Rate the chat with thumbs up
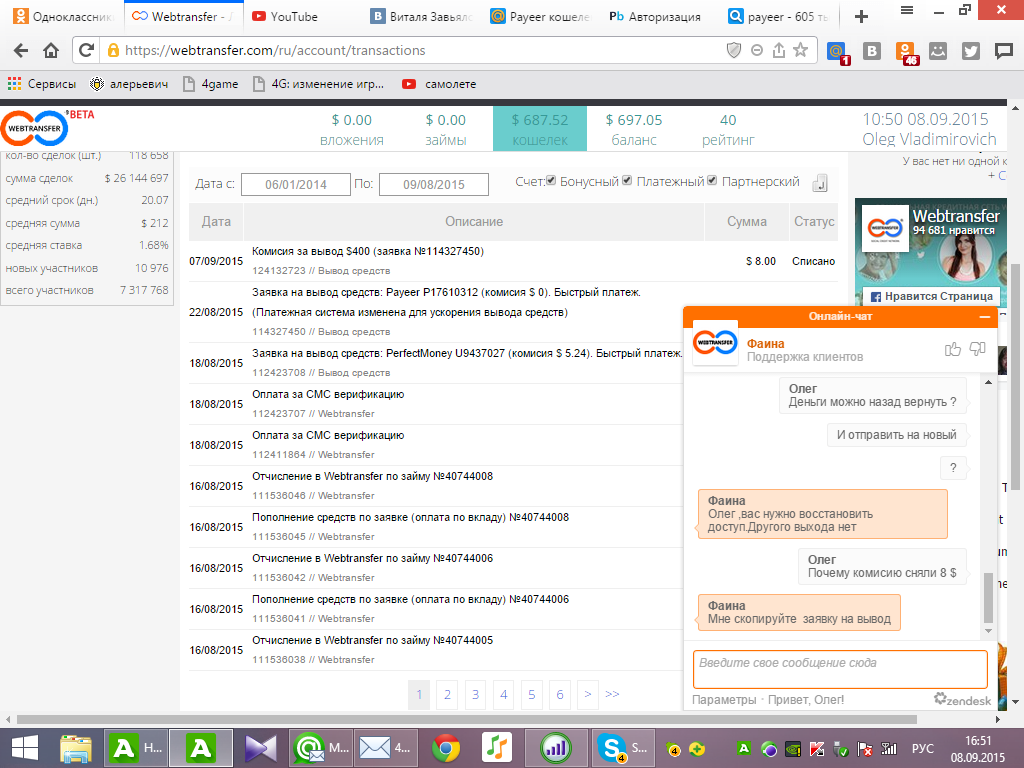The width and height of the screenshot is (1024, 768). (x=953, y=349)
